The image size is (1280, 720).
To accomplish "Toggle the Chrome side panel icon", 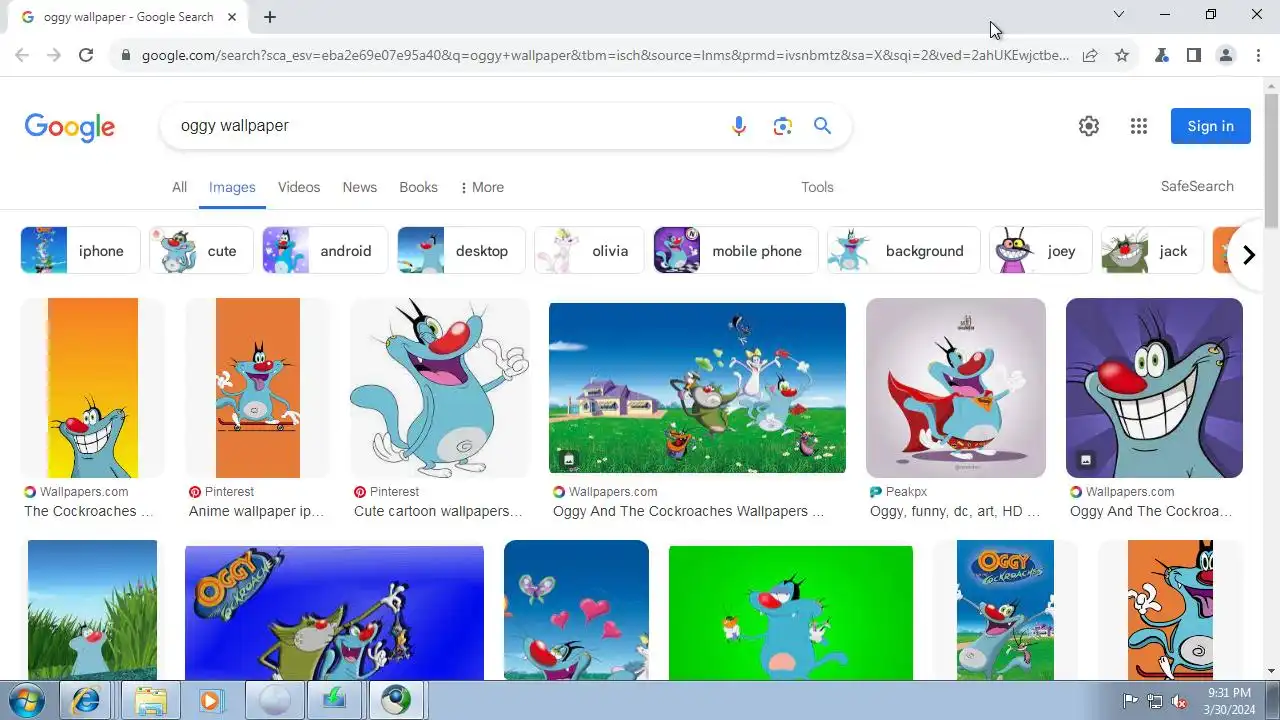I will coord(1194,55).
